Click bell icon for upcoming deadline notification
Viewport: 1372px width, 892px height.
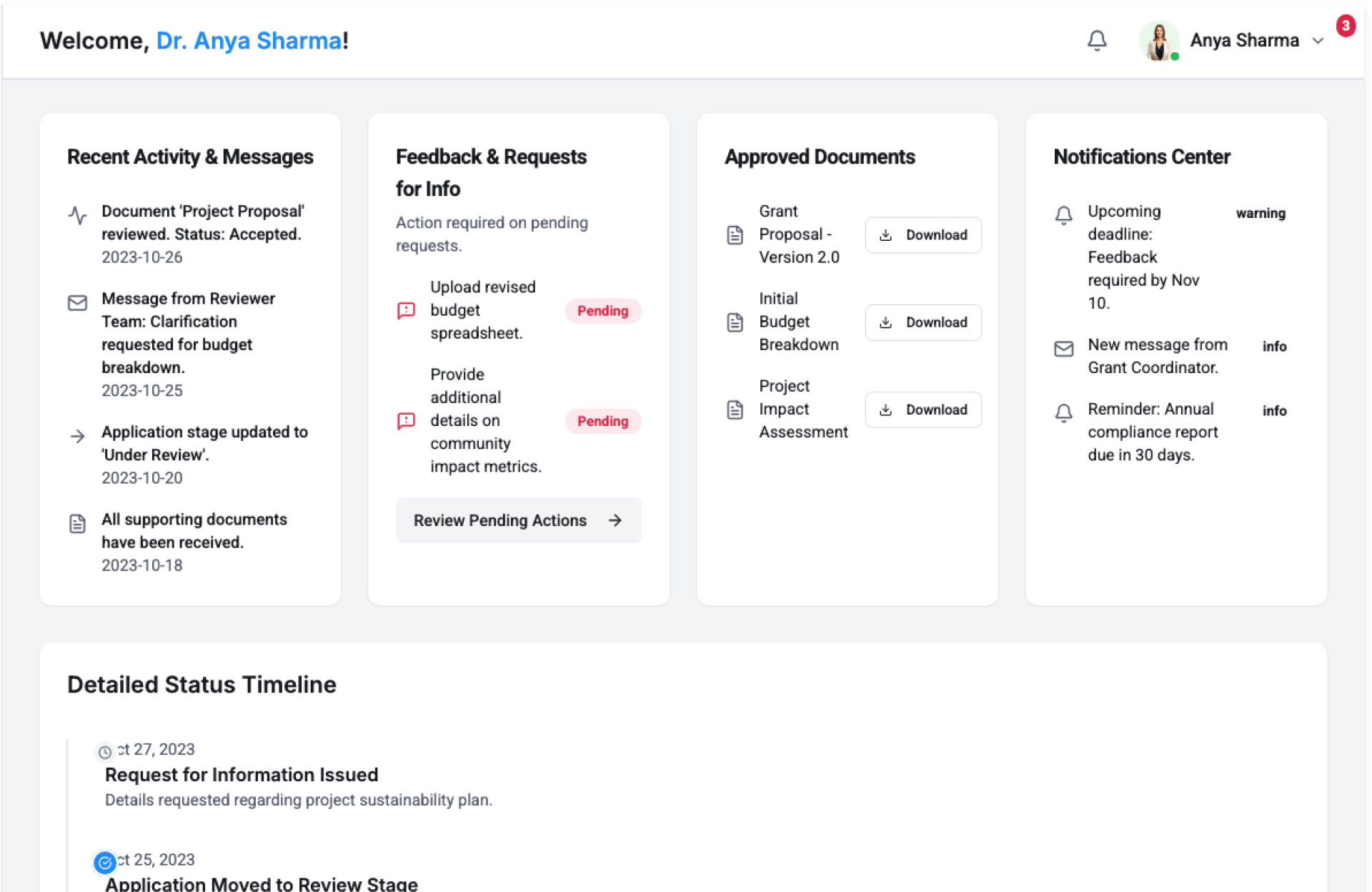coord(1063,214)
